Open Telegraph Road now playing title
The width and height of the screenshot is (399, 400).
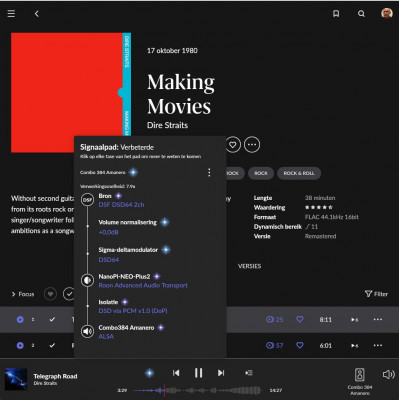pyautogui.click(x=55, y=376)
